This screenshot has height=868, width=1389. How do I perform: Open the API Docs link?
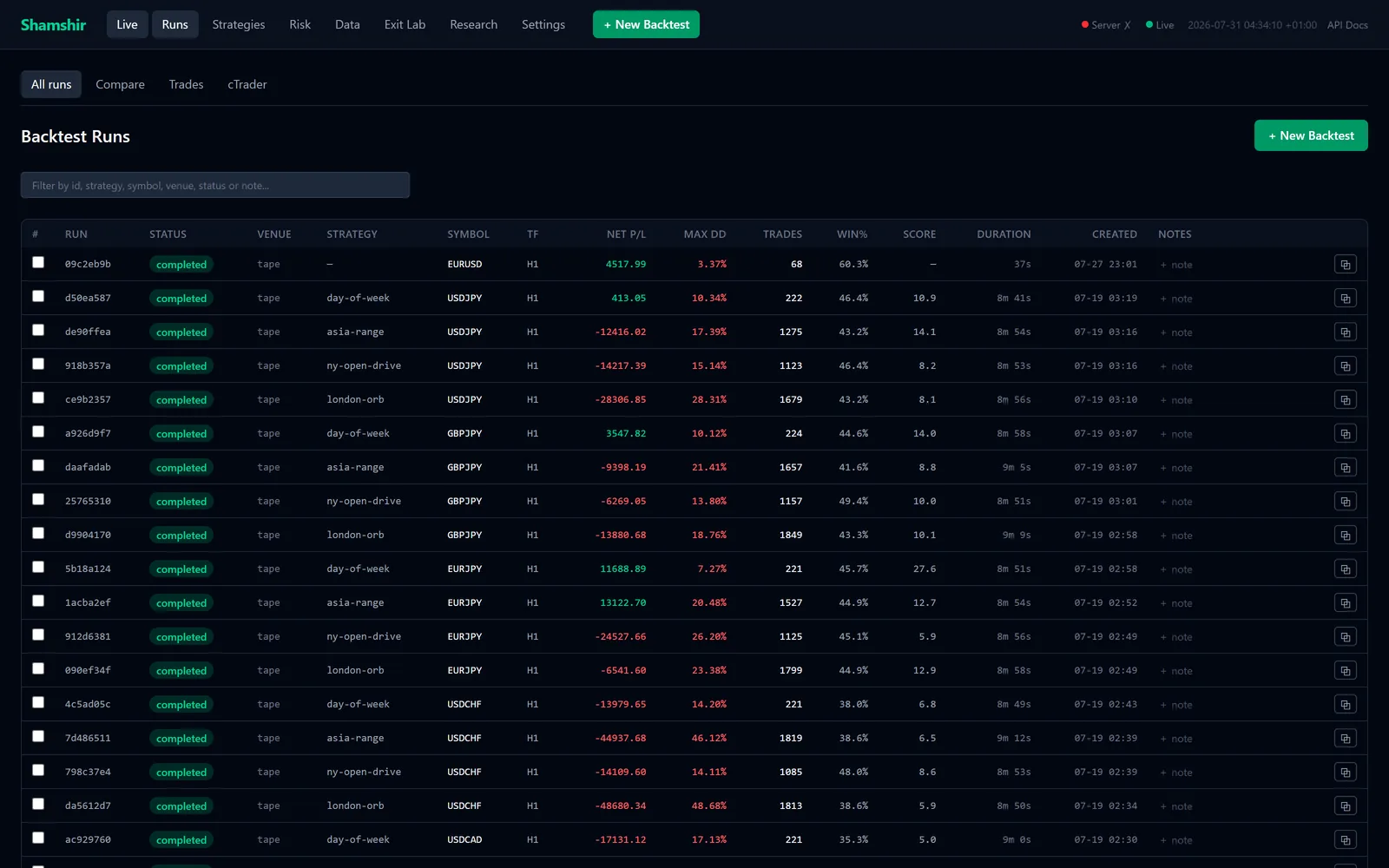click(1347, 25)
